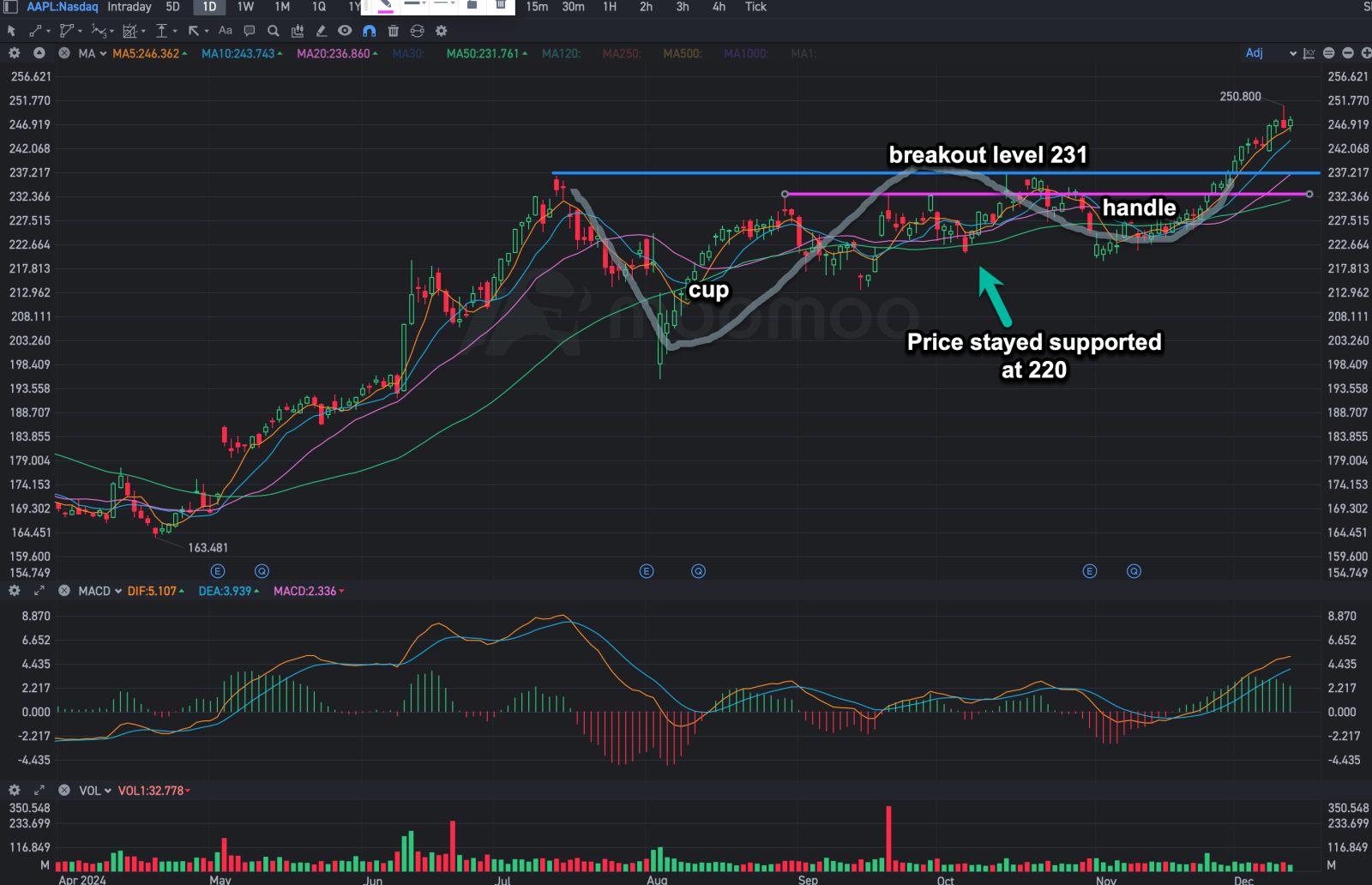This screenshot has width=1372, height=885.
Task: Switch to the 1H interval
Action: coord(610,7)
